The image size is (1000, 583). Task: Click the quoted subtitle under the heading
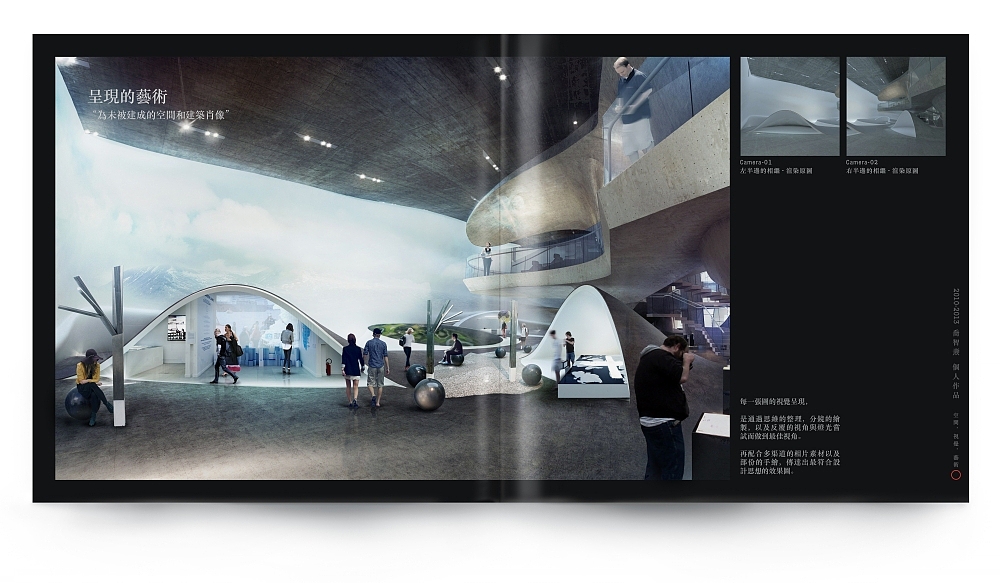tap(160, 115)
